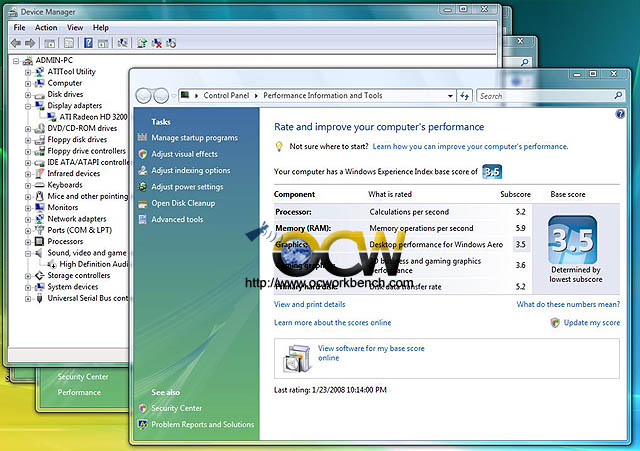The image size is (640, 451).
Task: Click View software for my base score online
Action: click(371, 353)
